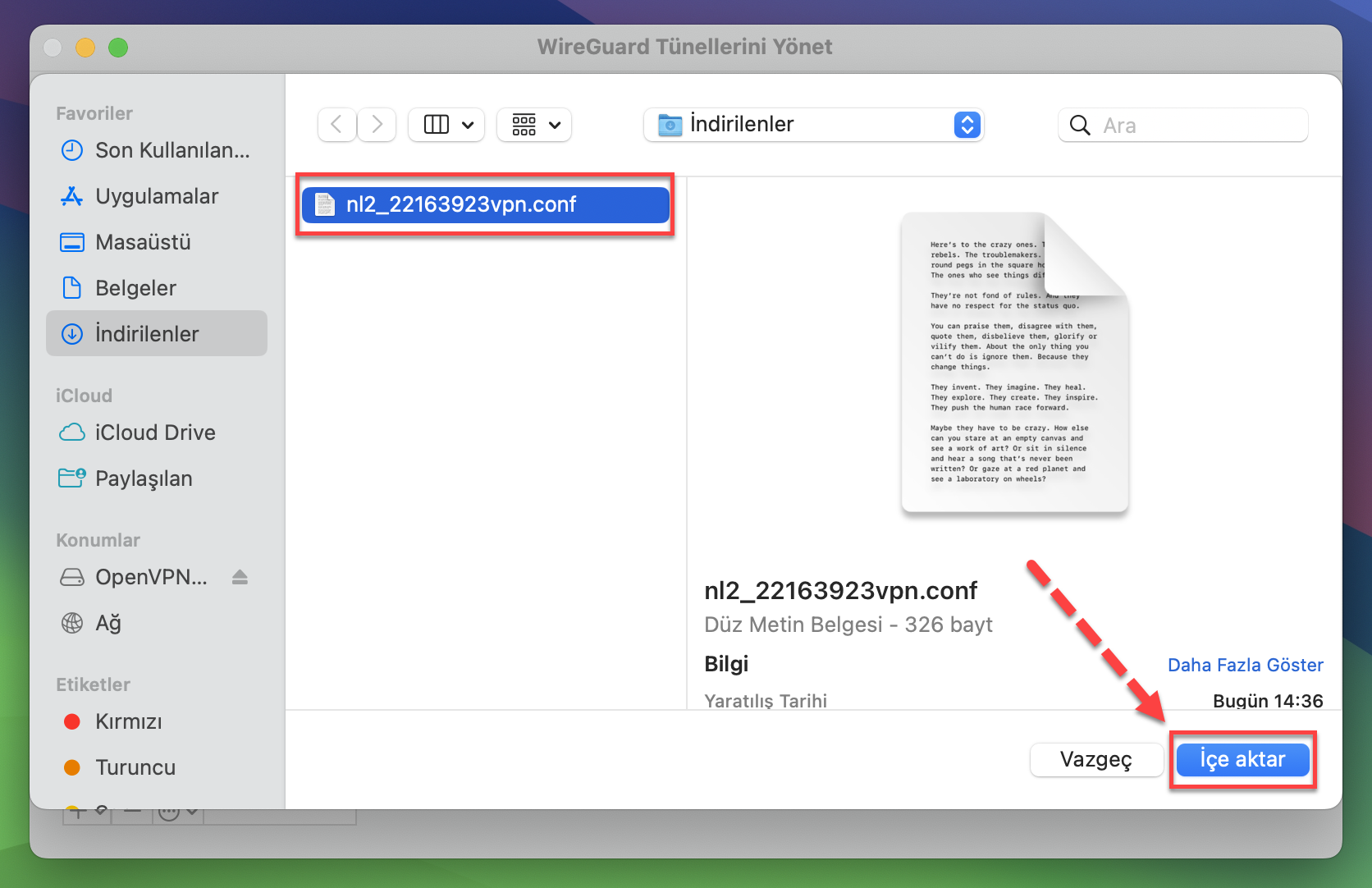
Task: Open the Paylaşılan shared folder
Action: pyautogui.click(x=144, y=478)
